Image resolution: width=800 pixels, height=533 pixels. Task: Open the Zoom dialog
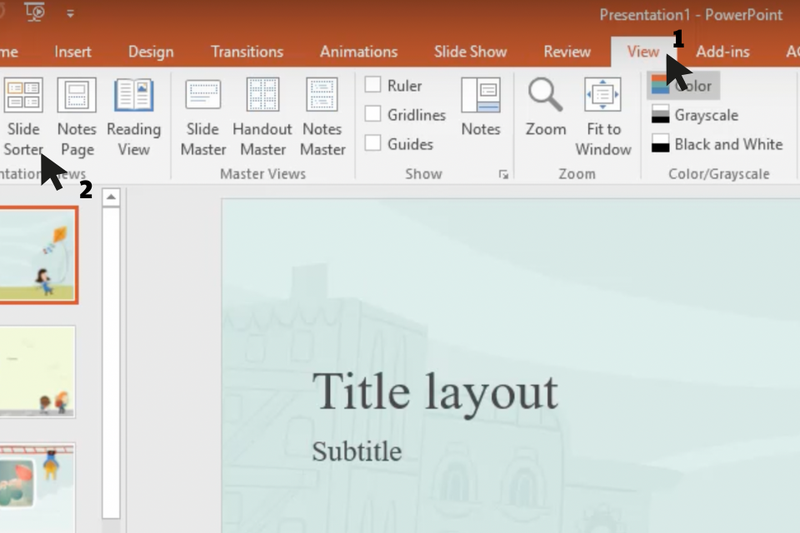(546, 108)
